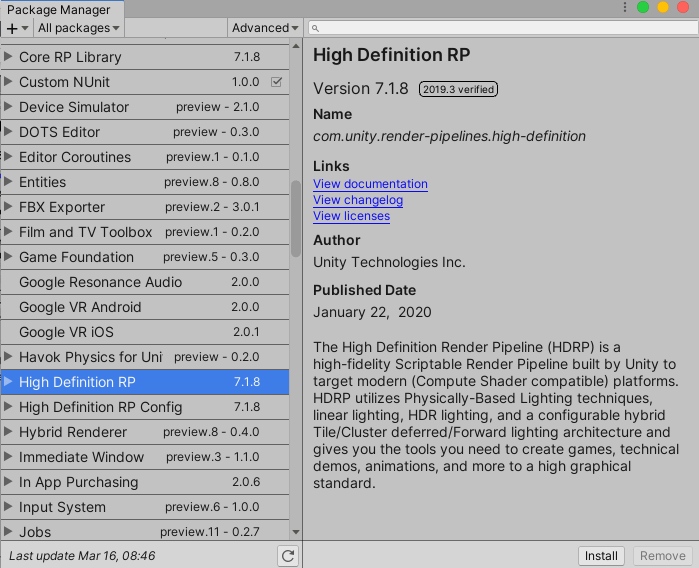
Task: Expand the Hybrid Renderer package arrow
Action: coord(9,432)
